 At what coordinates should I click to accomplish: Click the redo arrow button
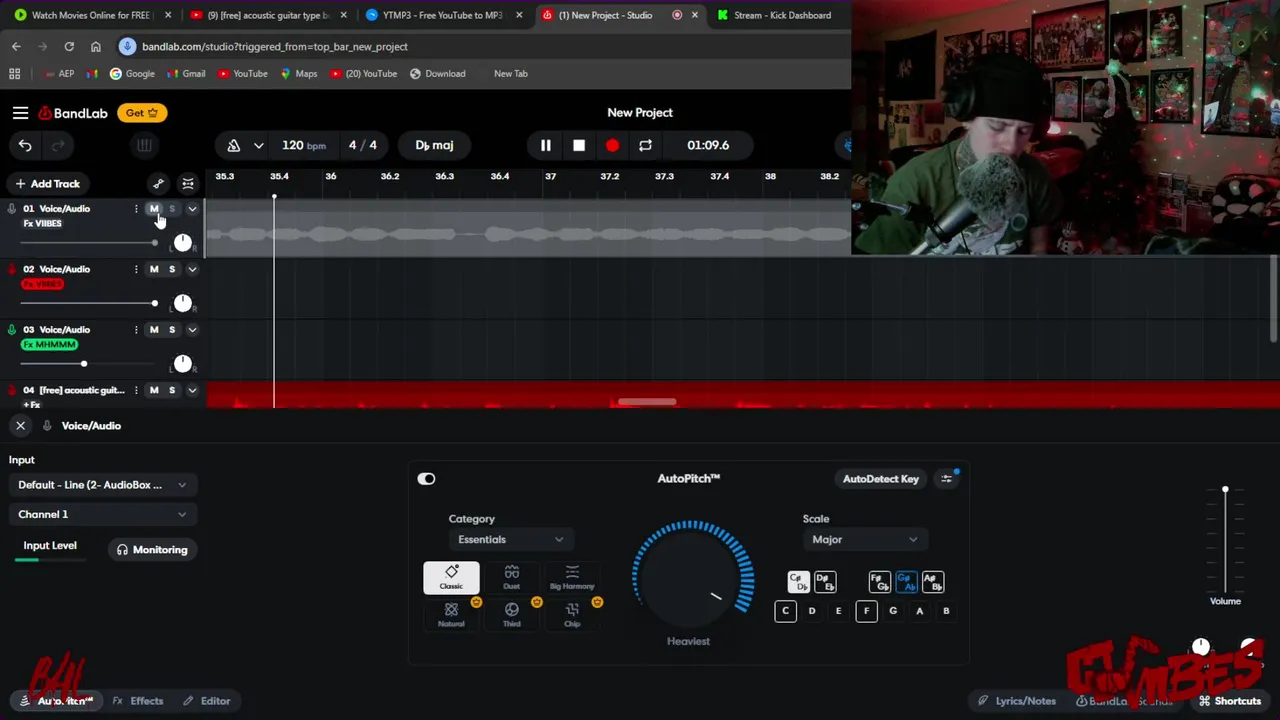[58, 146]
